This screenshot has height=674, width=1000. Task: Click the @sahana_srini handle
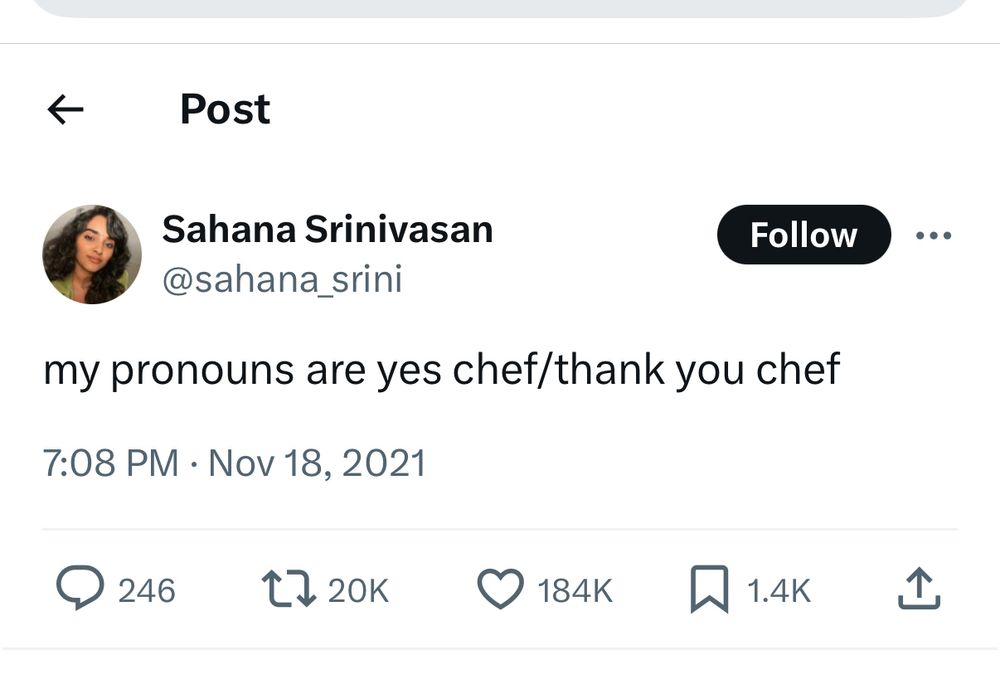[x=283, y=279]
